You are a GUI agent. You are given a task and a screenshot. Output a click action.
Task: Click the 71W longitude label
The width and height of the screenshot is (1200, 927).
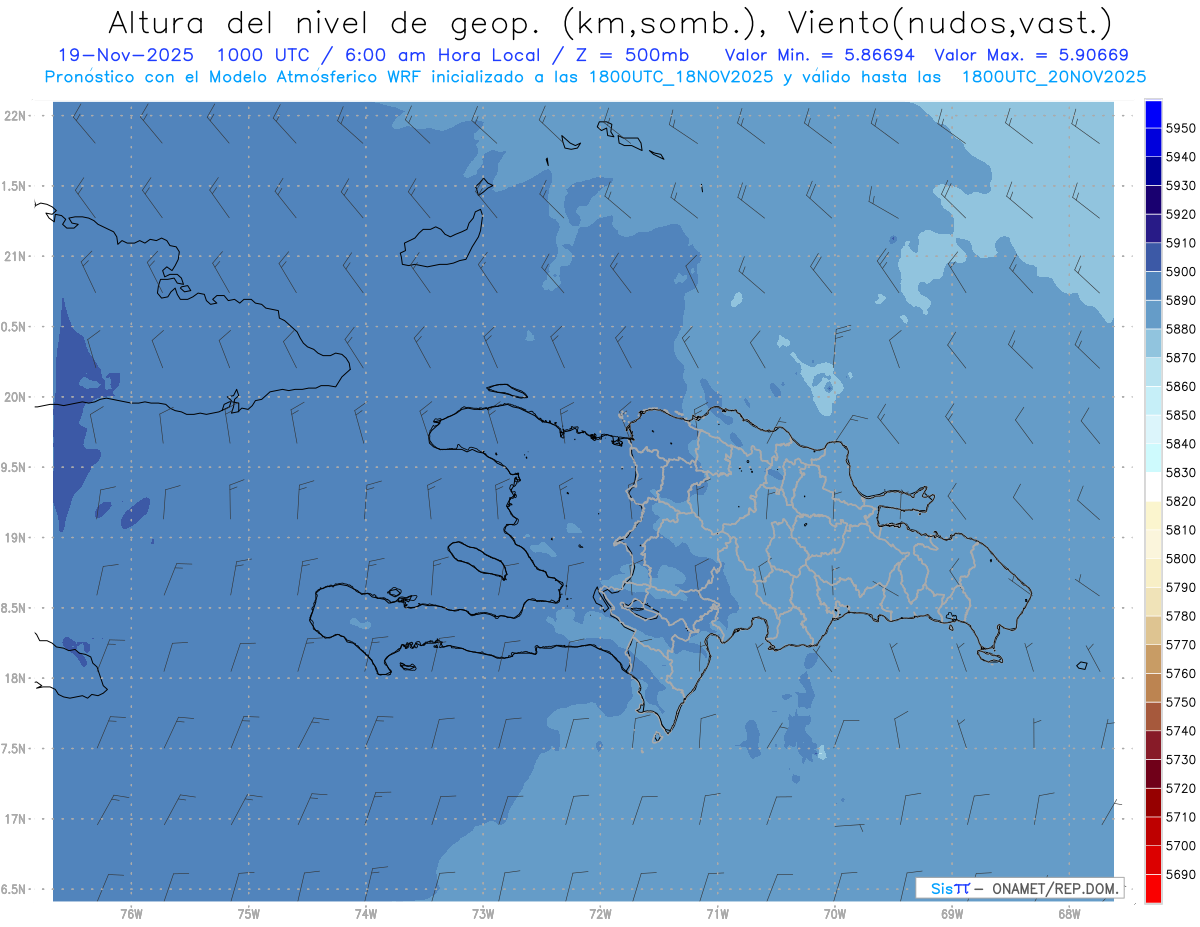[x=717, y=914]
